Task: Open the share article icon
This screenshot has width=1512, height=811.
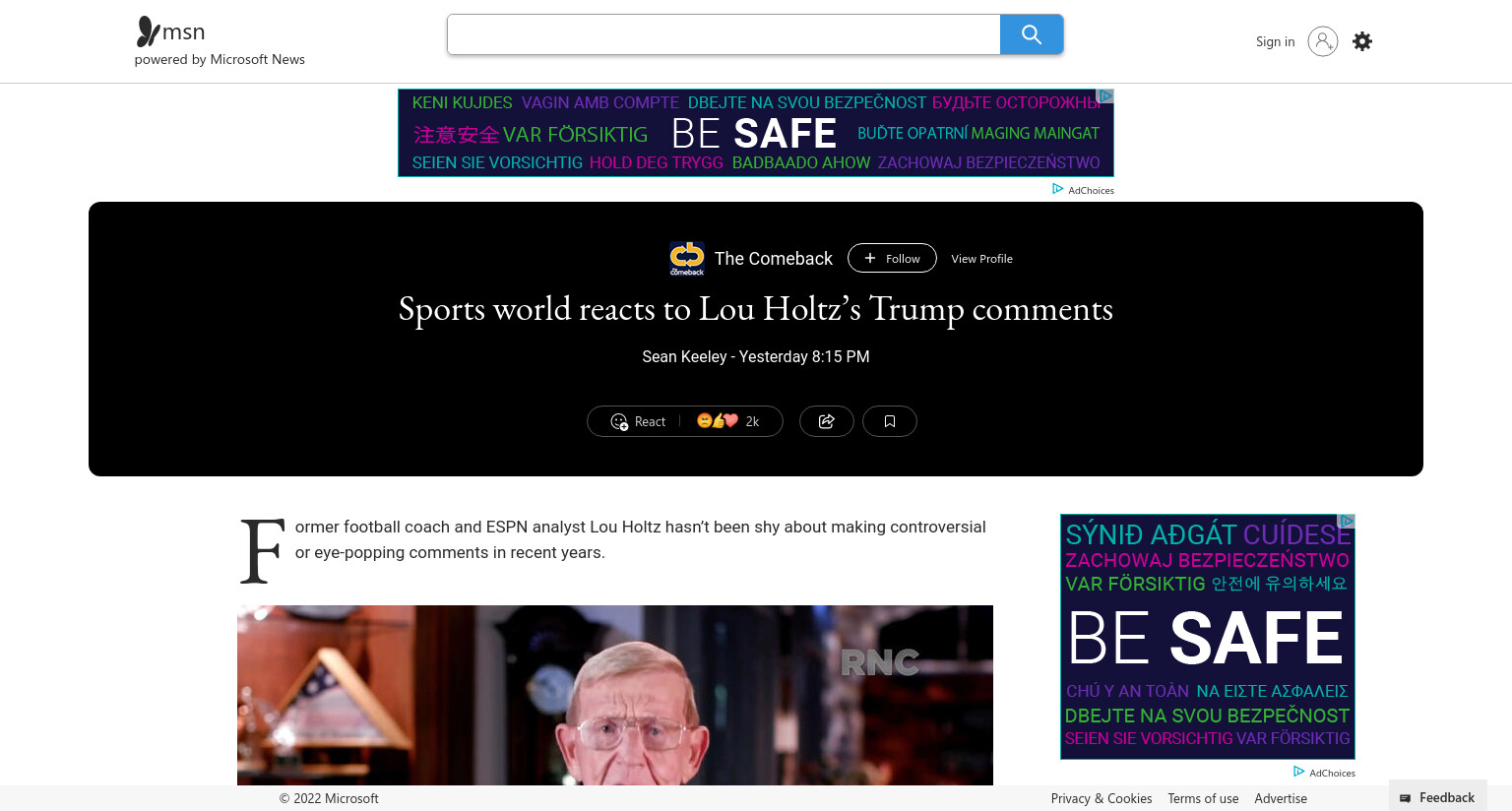Action: (x=827, y=421)
